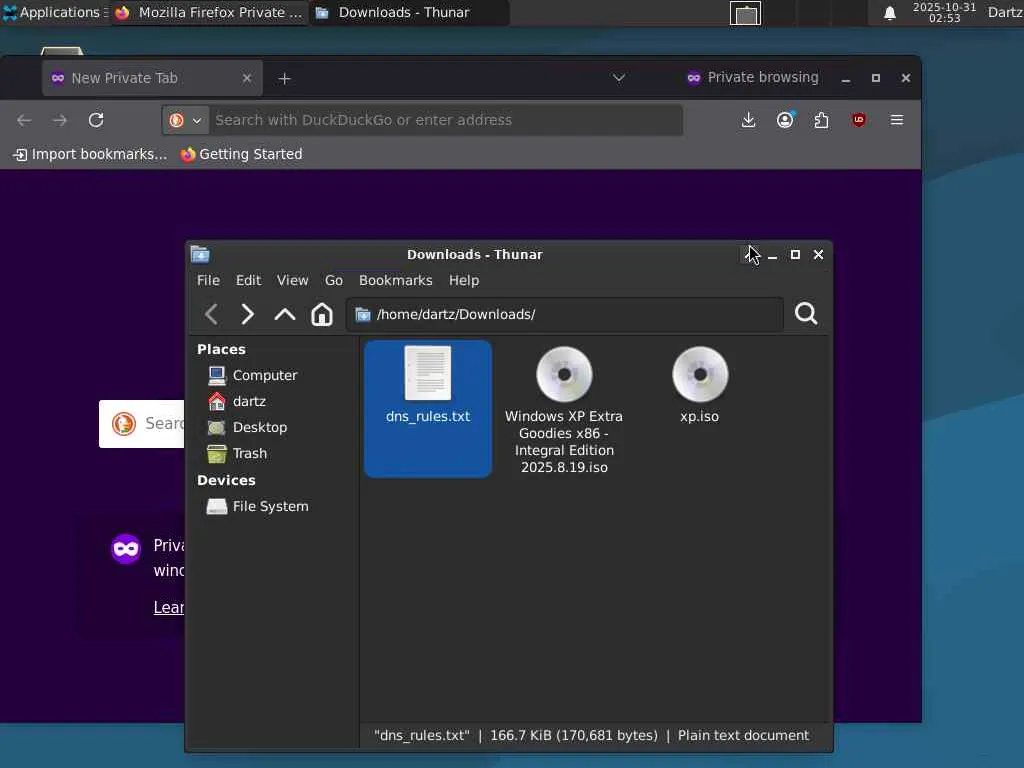Click the Dartz user label in panel

(1004, 12)
